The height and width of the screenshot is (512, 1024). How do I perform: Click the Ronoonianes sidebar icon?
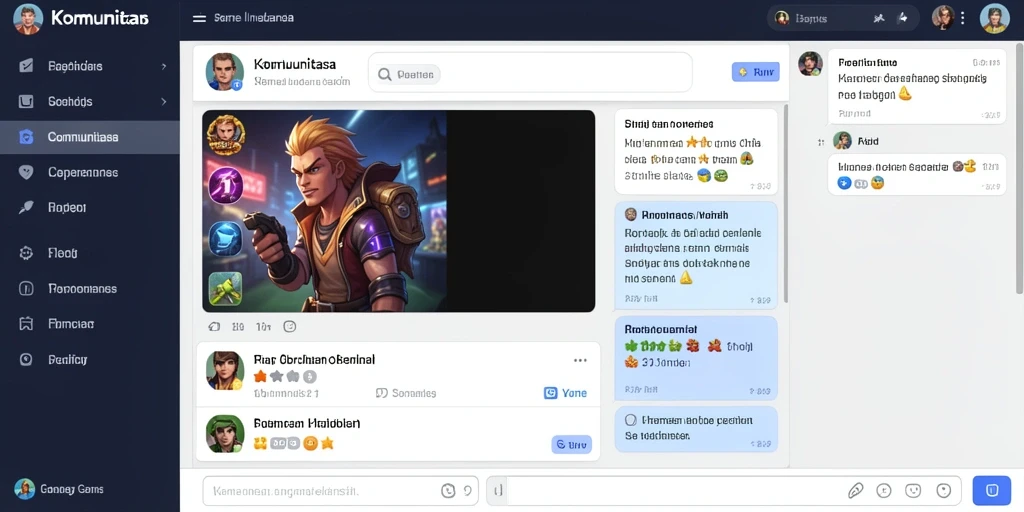tap(26, 288)
